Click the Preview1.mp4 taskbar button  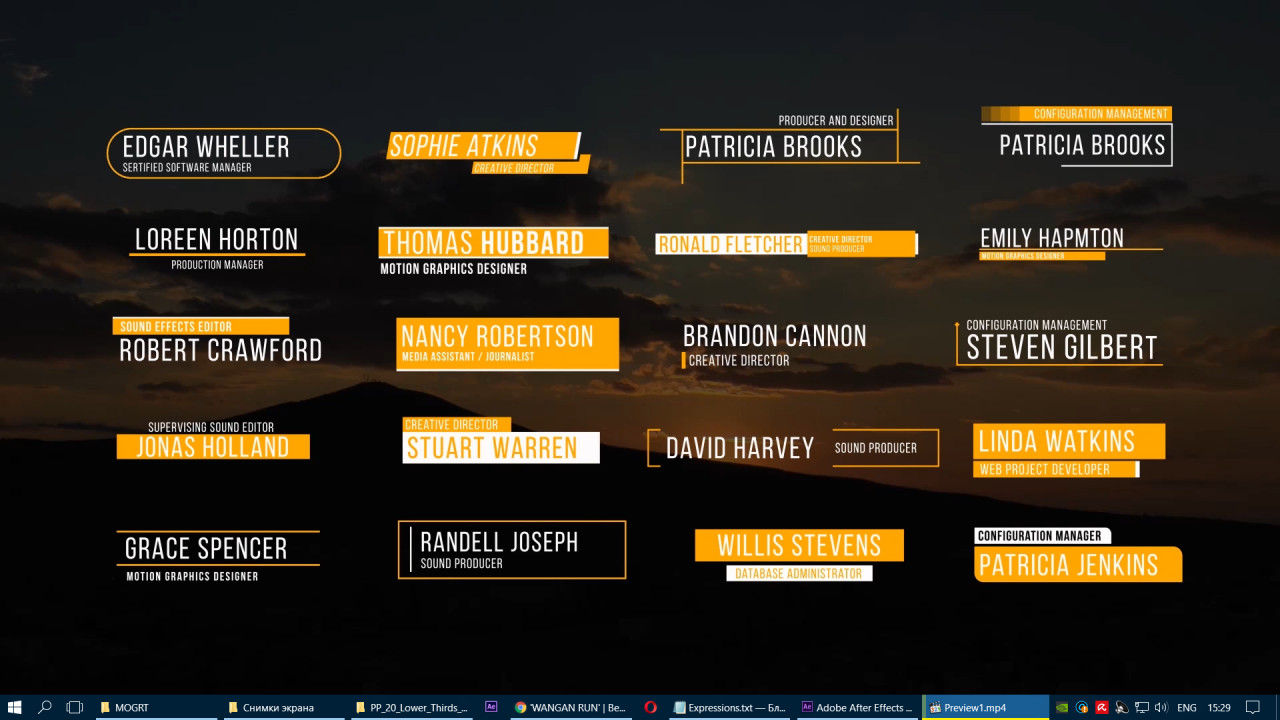(x=985, y=707)
